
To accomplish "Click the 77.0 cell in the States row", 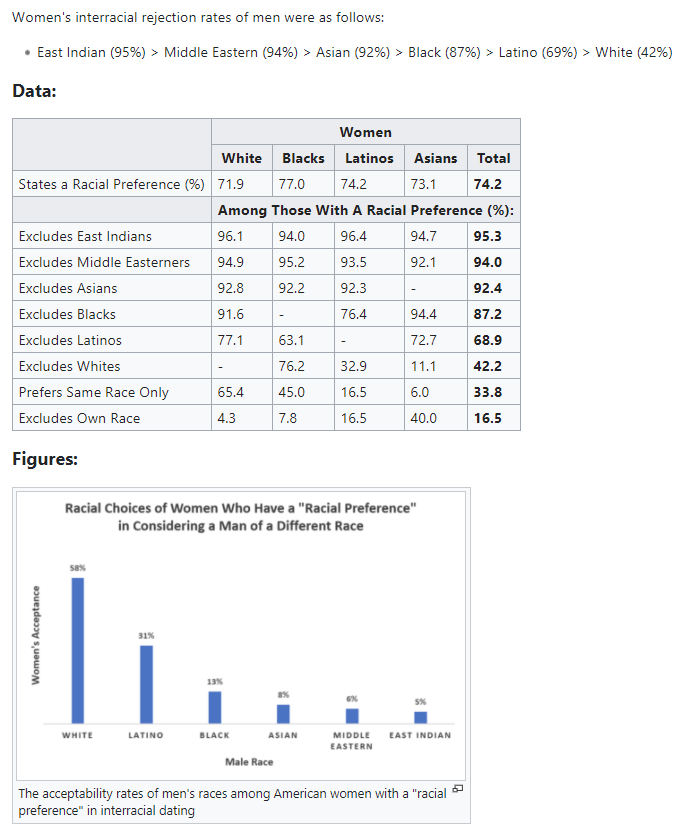I will (303, 184).
